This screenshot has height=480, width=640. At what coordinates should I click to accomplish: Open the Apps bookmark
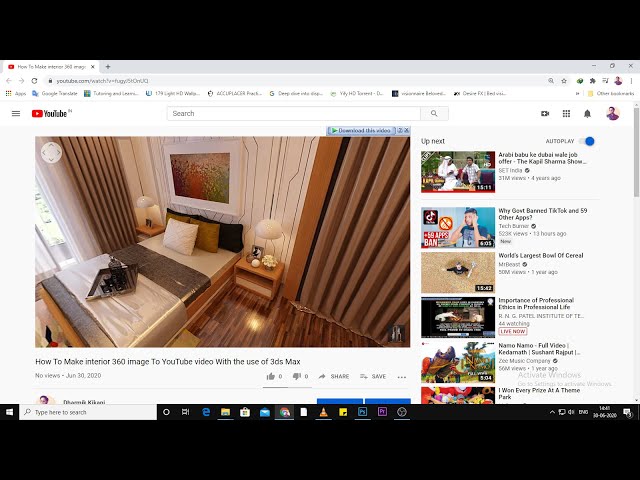click(16, 93)
